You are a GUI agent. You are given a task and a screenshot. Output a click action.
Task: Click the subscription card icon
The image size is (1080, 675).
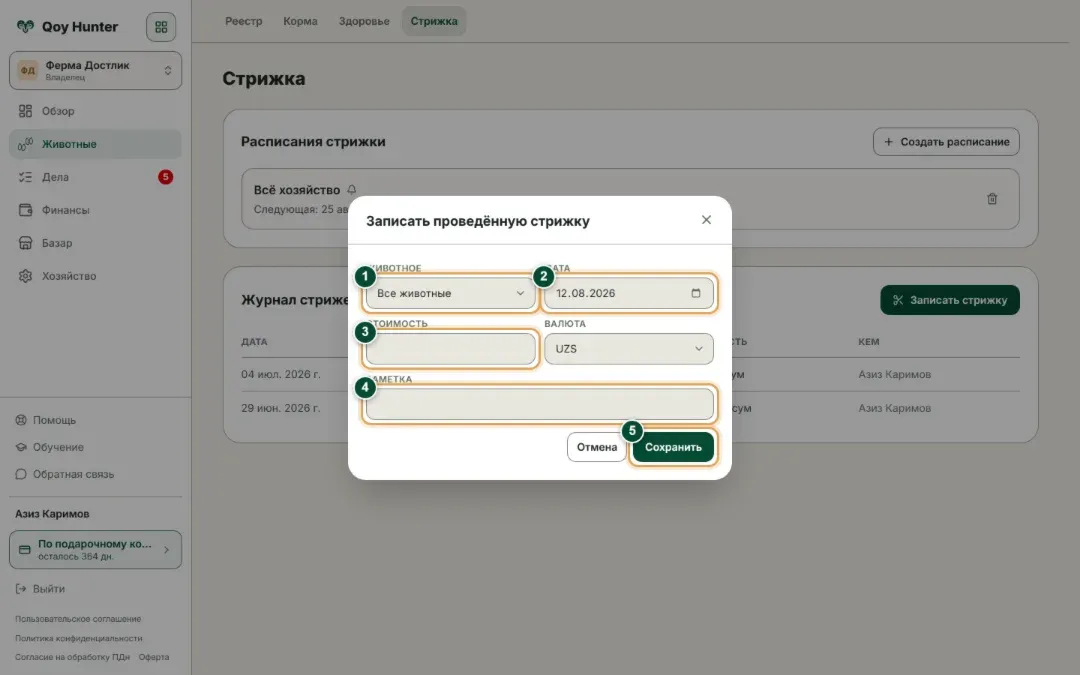[25, 550]
